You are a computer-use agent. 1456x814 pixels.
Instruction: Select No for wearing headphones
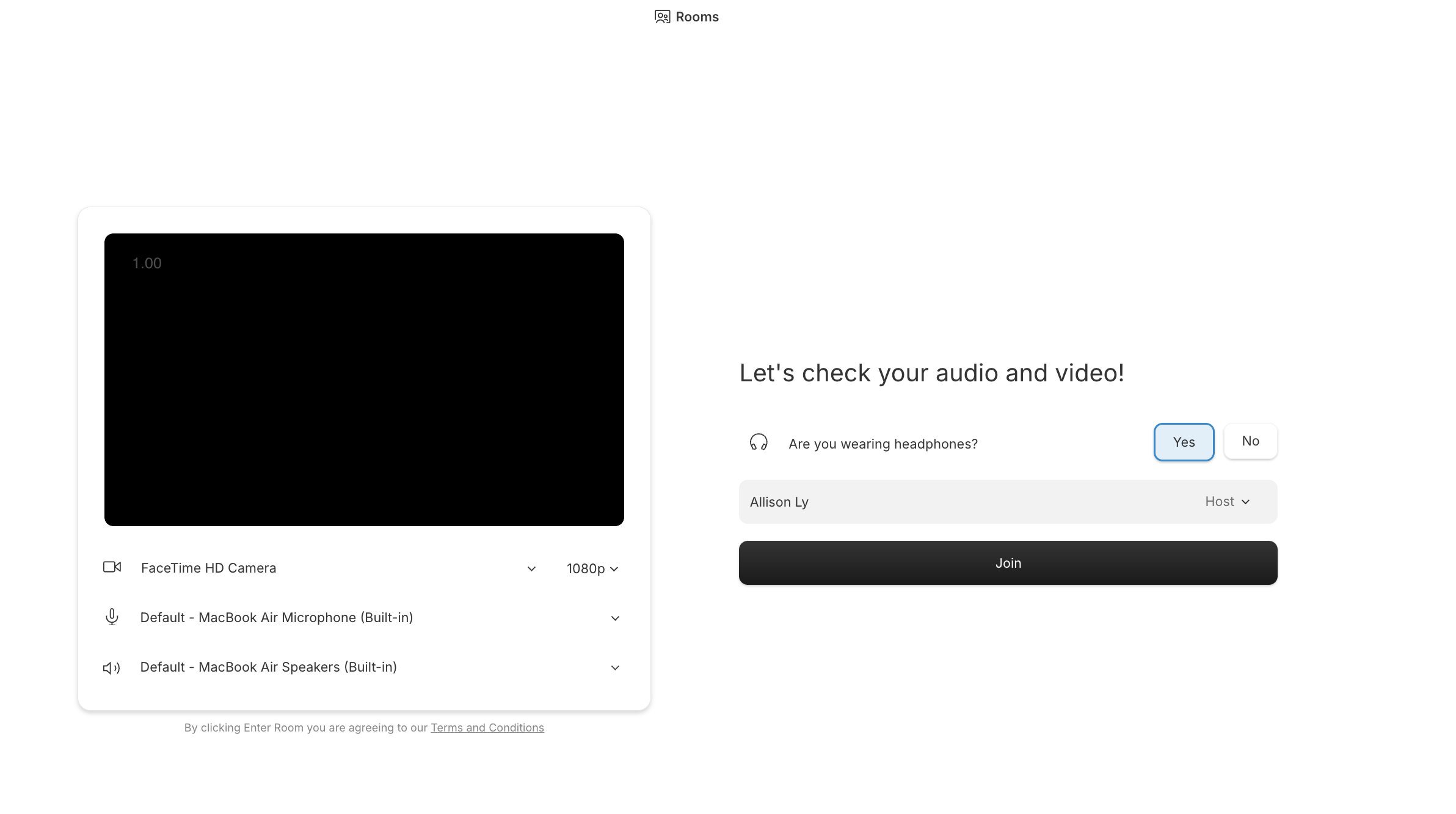(x=1250, y=441)
